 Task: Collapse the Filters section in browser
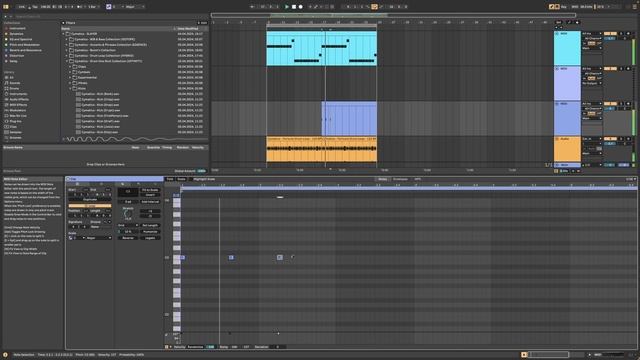[63, 23]
